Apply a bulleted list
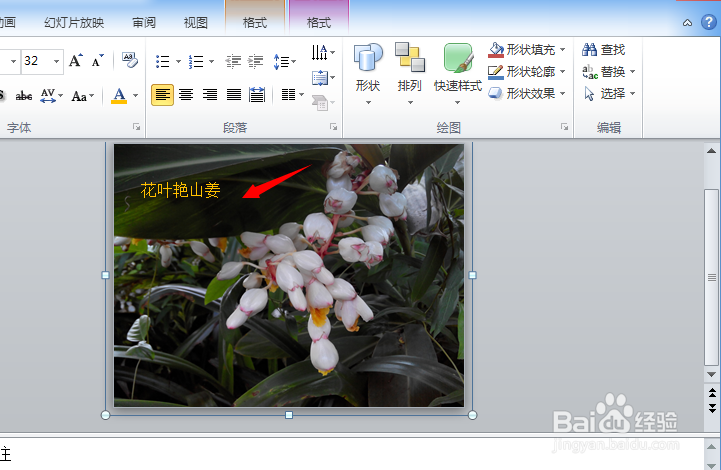 tap(162, 61)
